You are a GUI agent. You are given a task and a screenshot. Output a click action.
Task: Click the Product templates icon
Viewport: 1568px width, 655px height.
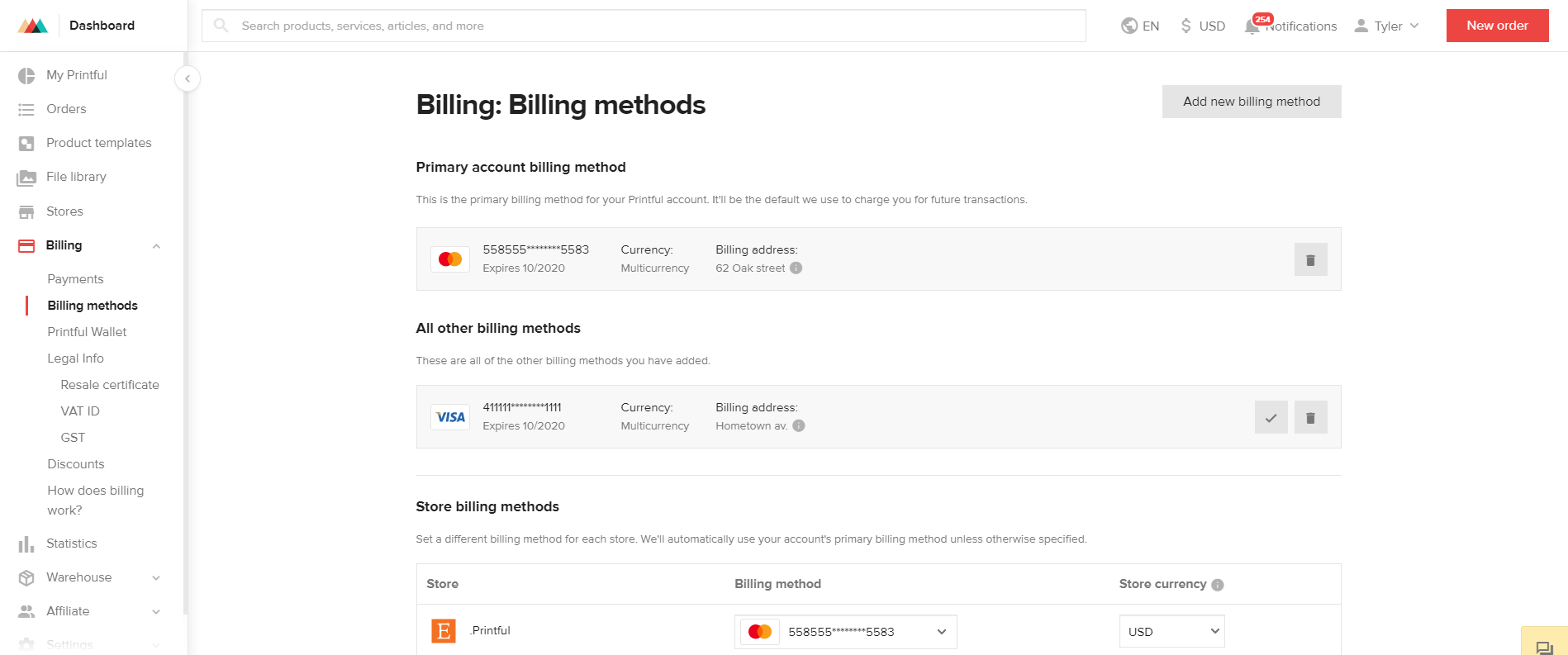click(x=26, y=143)
